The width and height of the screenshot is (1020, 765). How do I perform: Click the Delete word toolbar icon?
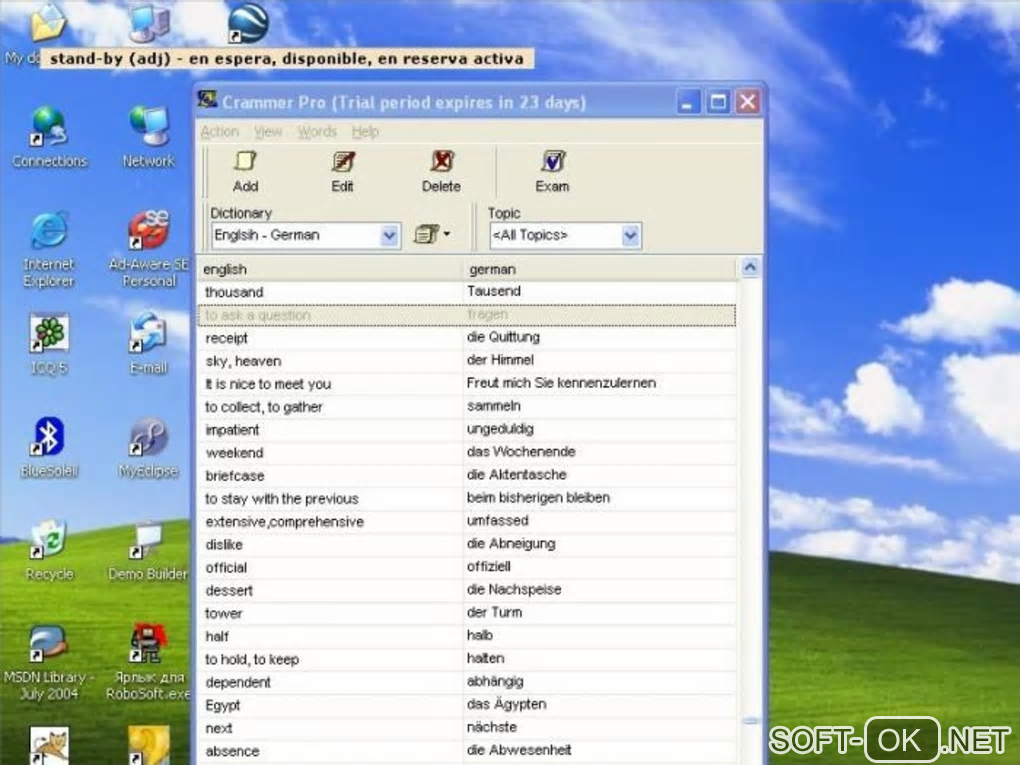441,171
